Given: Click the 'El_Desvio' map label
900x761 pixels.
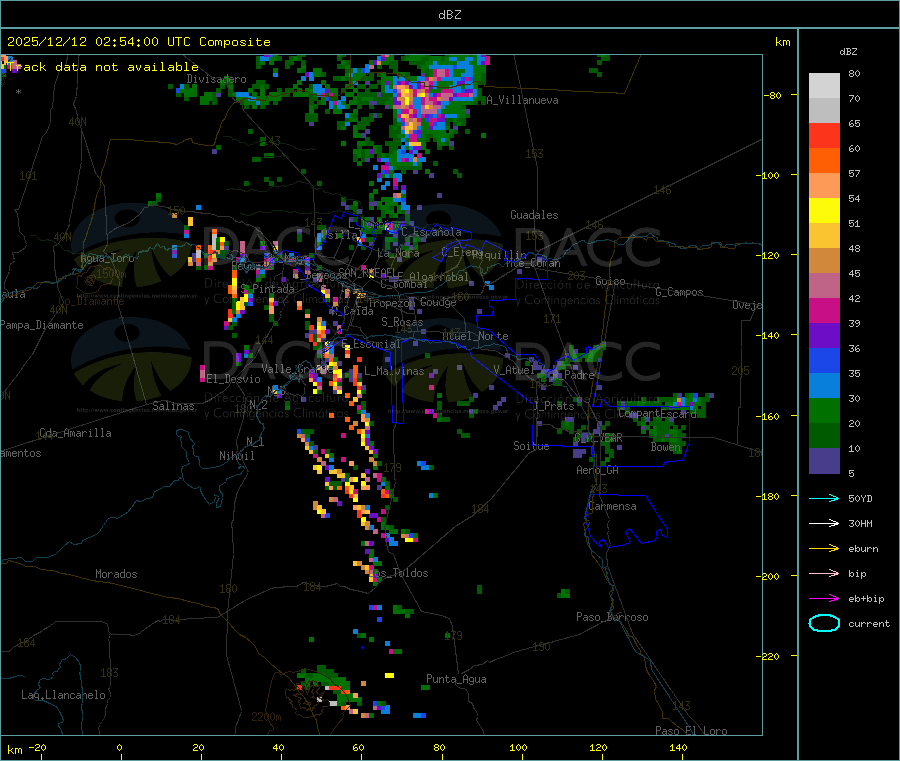Looking at the screenshot, I should click(x=233, y=379).
